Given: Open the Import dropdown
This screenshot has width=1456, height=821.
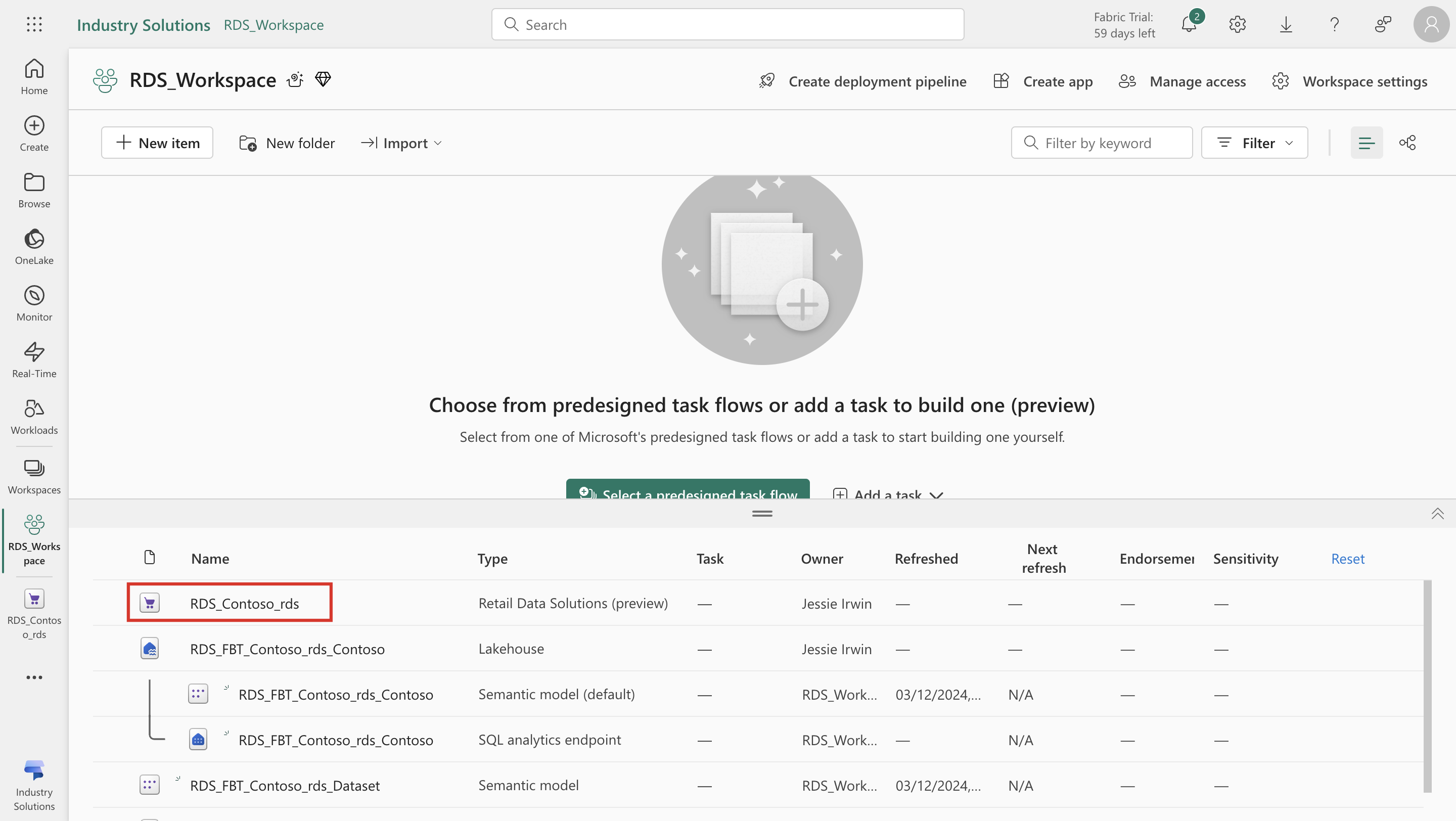Looking at the screenshot, I should tap(401, 143).
